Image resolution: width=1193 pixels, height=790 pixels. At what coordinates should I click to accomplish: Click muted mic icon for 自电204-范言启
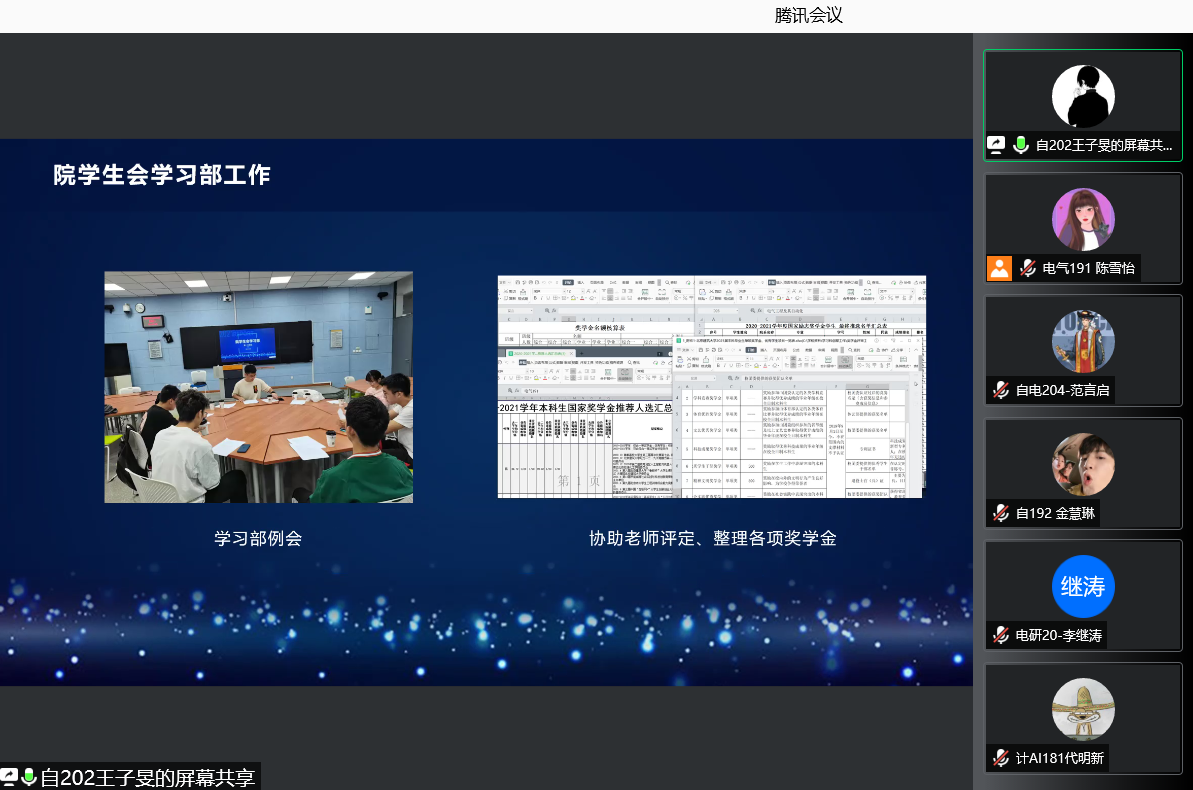(x=1000, y=390)
